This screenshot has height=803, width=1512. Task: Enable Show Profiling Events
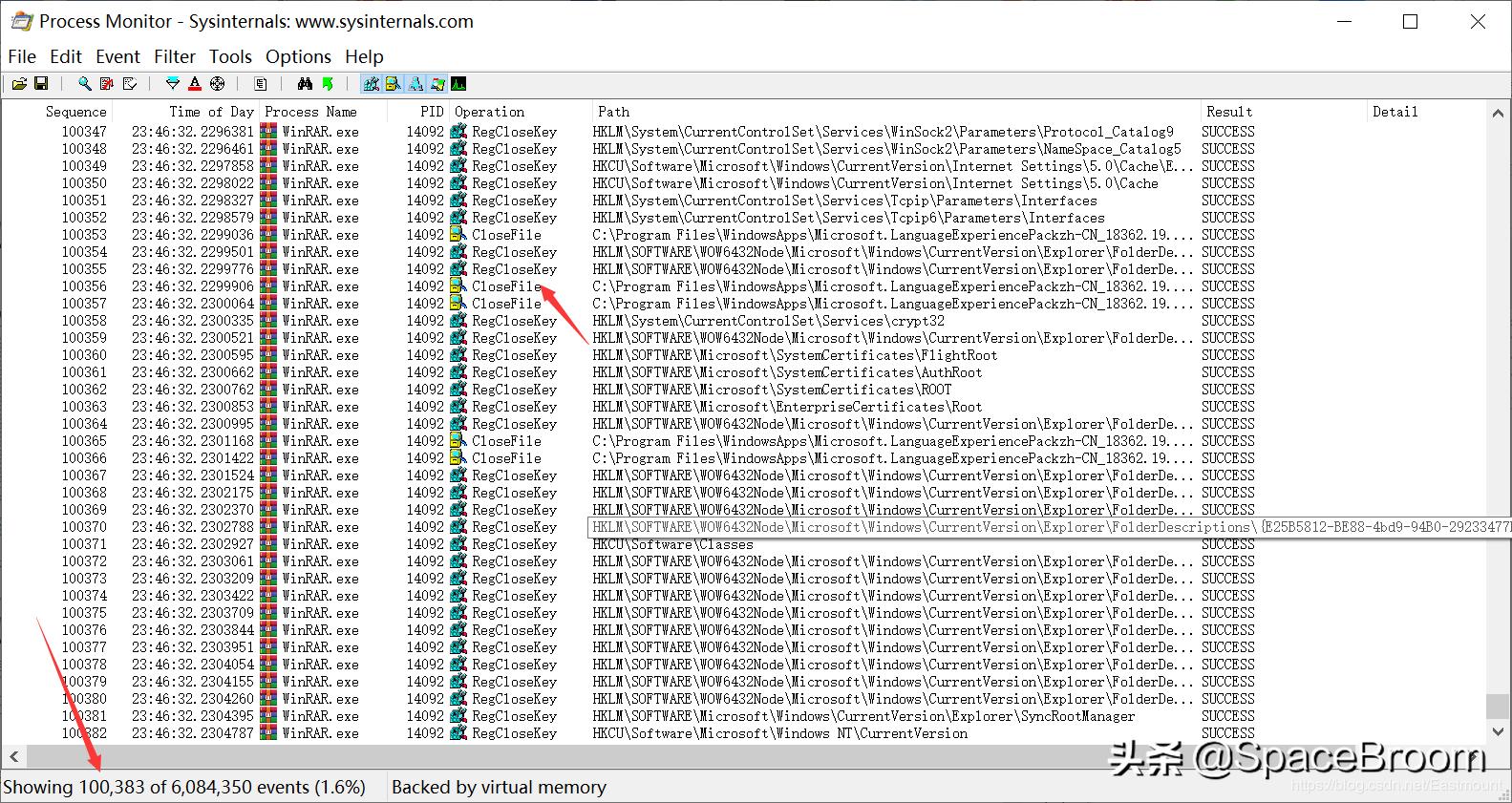(459, 84)
